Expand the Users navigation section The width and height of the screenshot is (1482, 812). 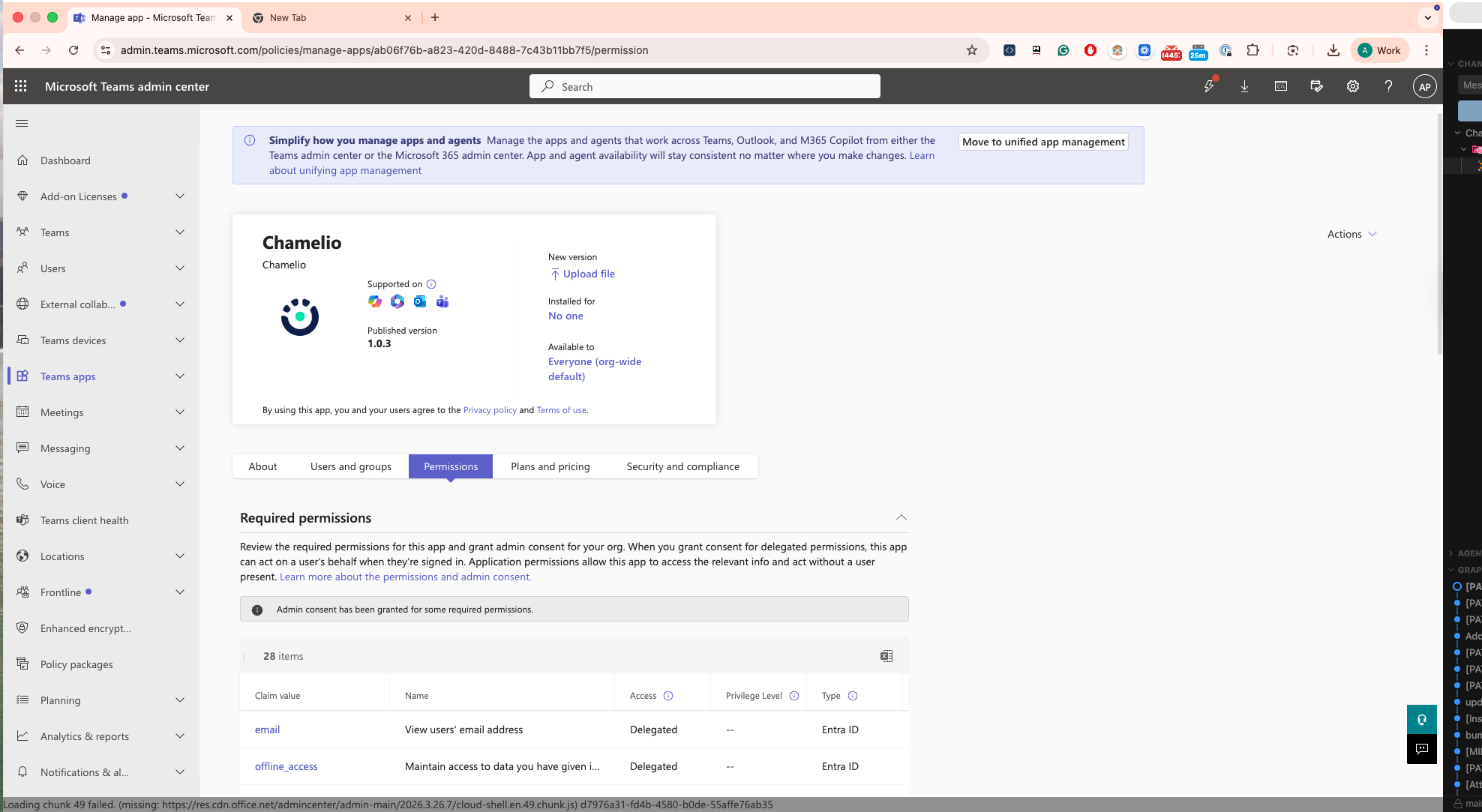tap(180, 268)
